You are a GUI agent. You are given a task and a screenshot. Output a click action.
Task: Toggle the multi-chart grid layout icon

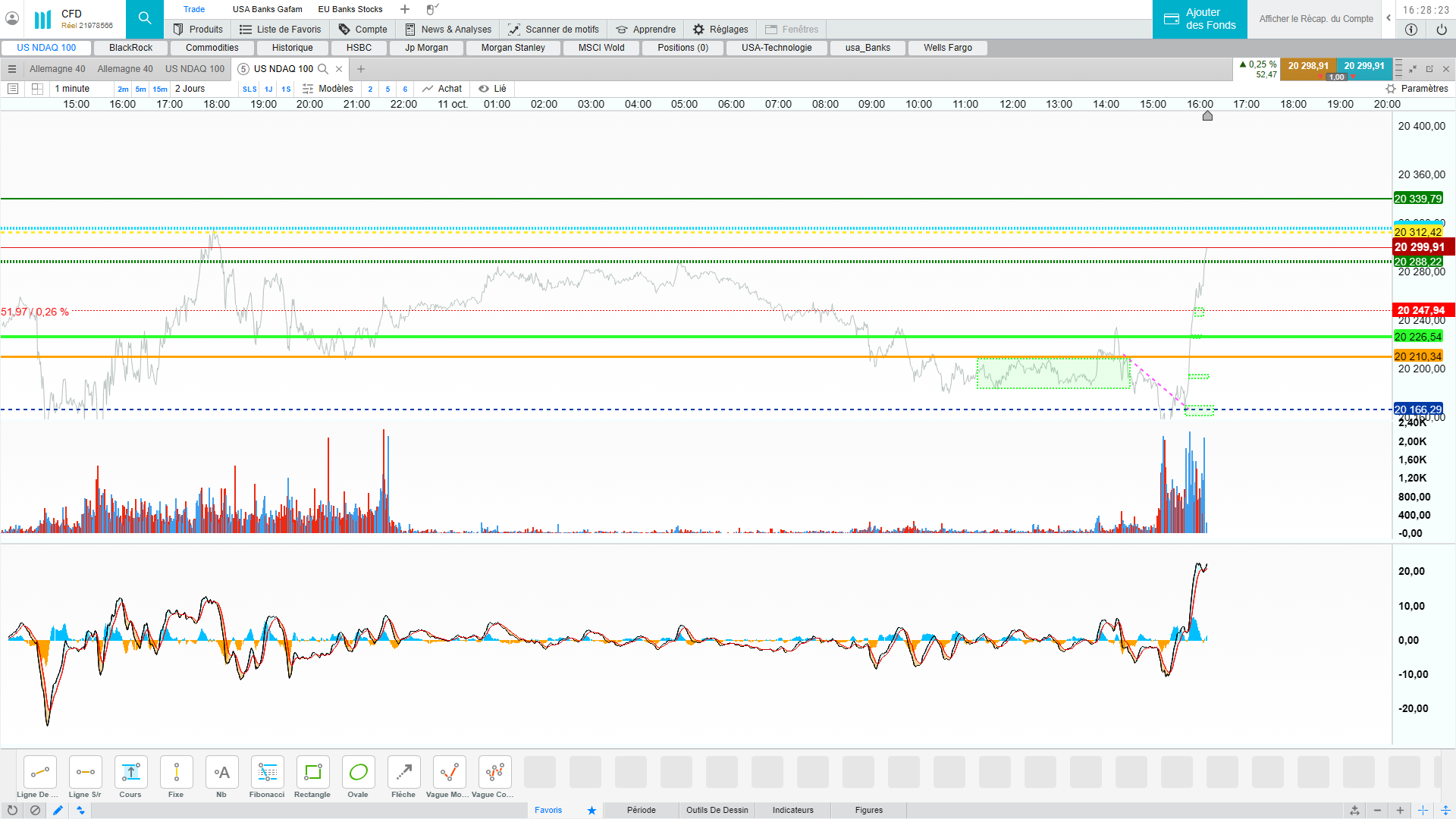[37, 89]
